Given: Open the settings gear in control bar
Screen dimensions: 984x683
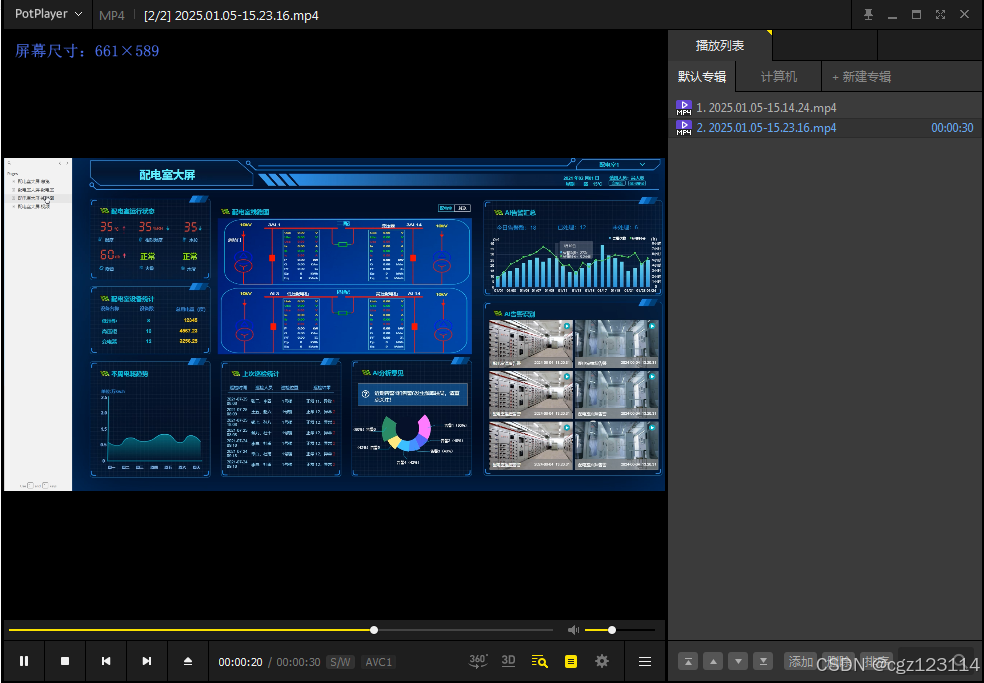Looking at the screenshot, I should coord(602,661).
